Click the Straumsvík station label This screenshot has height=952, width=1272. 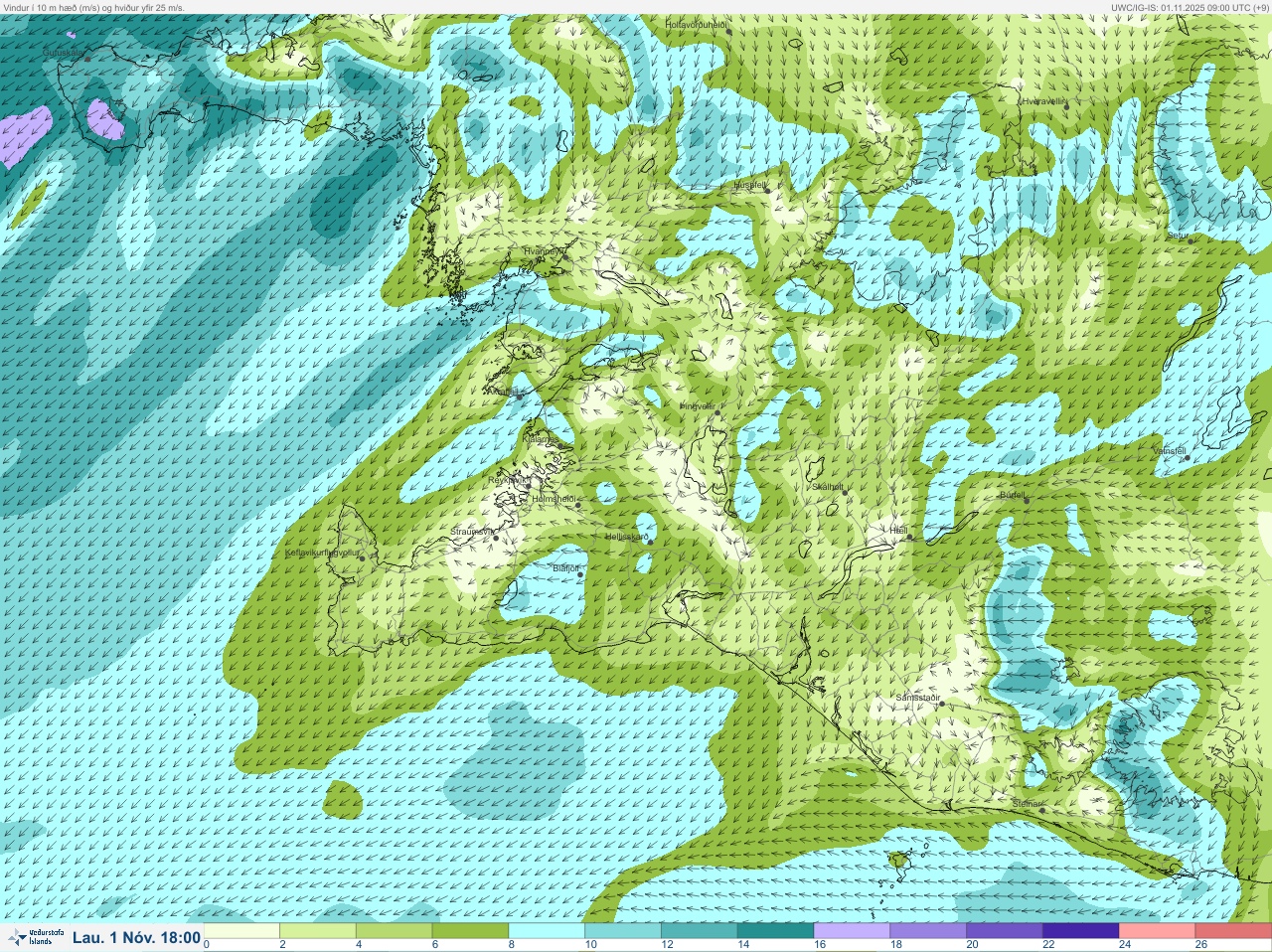coord(472,532)
